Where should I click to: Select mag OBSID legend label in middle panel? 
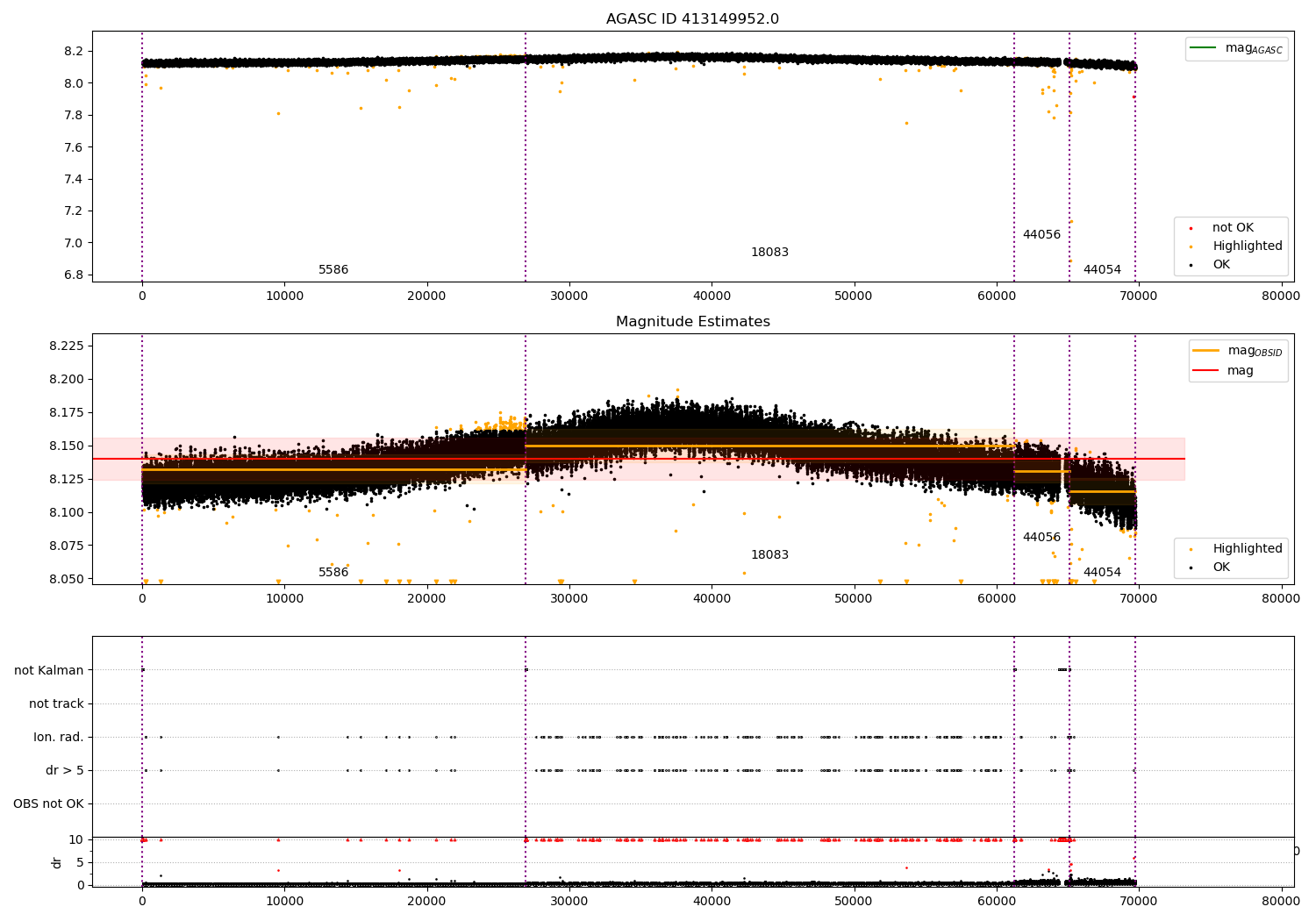[1255, 351]
